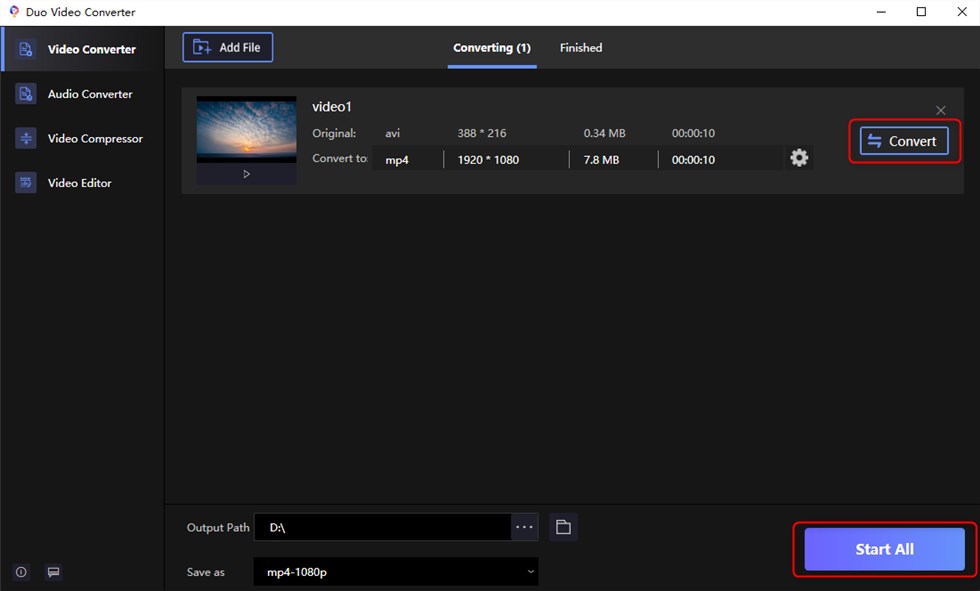
Task: Open the Video Converter sidebar section
Action: (82, 49)
